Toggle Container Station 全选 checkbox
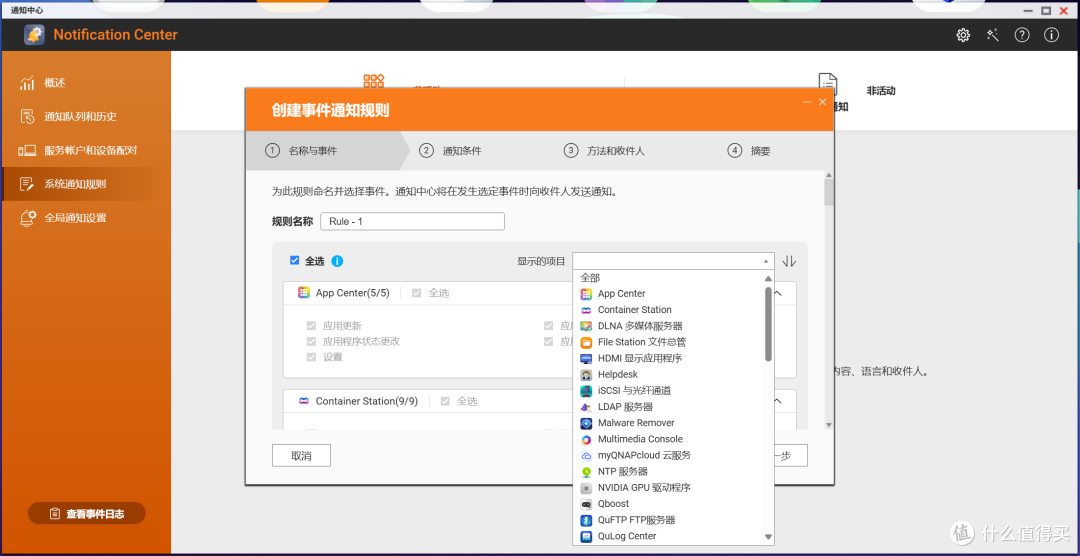This screenshot has width=1080, height=556. pos(445,401)
